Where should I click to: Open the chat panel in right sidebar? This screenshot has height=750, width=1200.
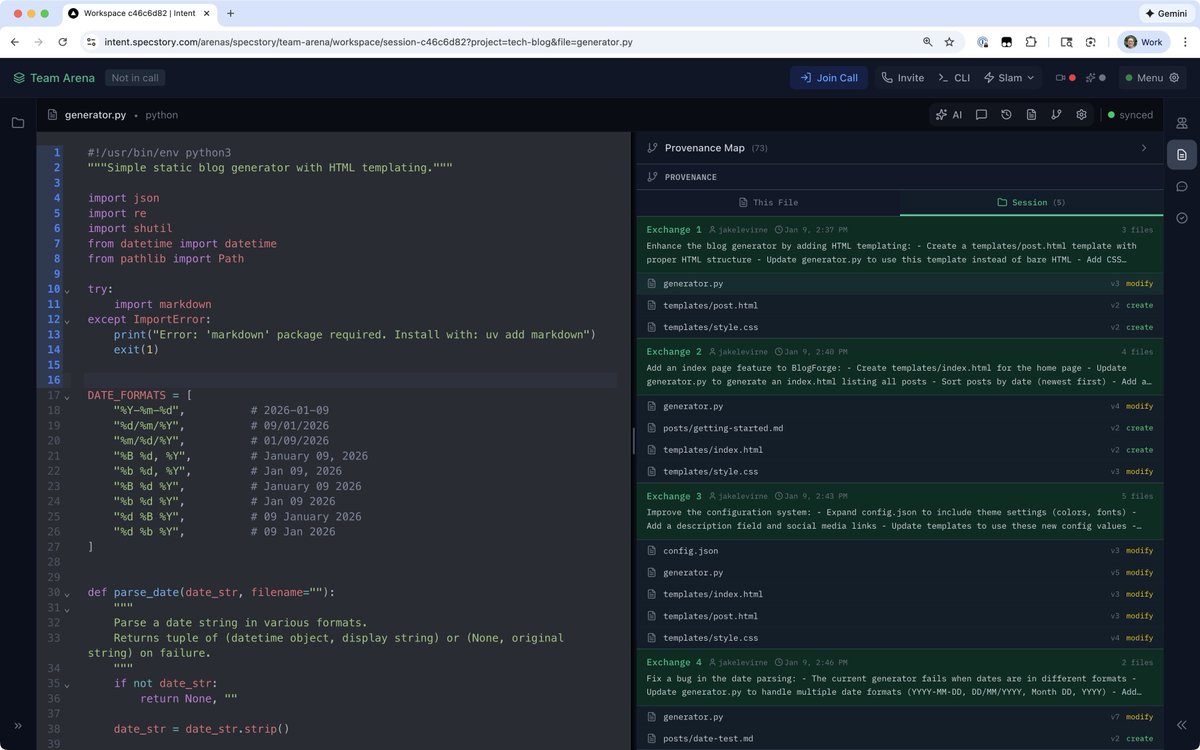pos(1182,186)
